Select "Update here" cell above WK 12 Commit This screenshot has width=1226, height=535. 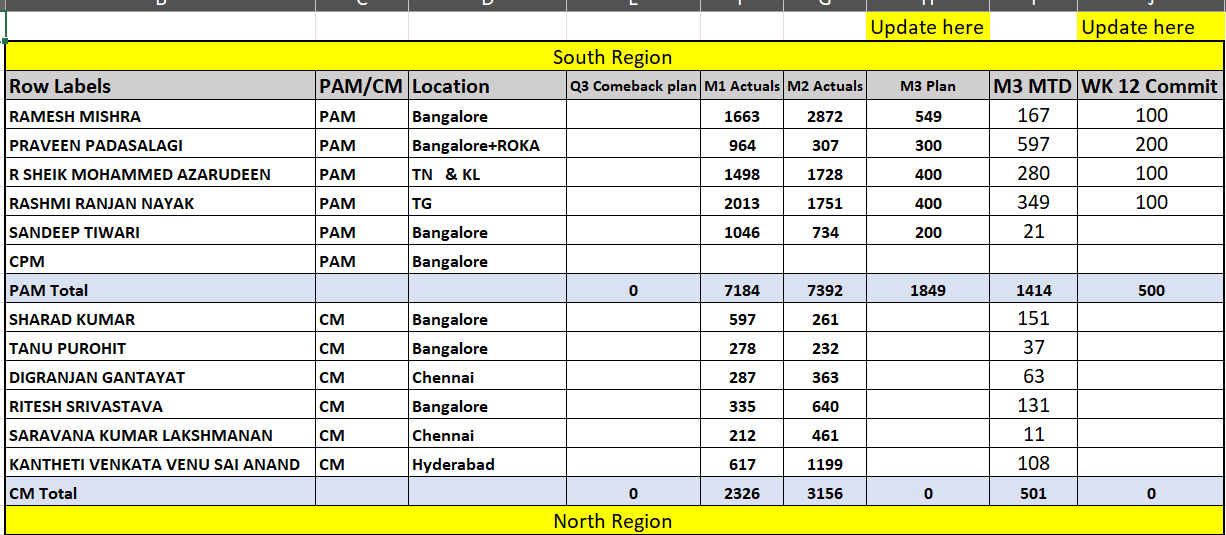point(1138,28)
